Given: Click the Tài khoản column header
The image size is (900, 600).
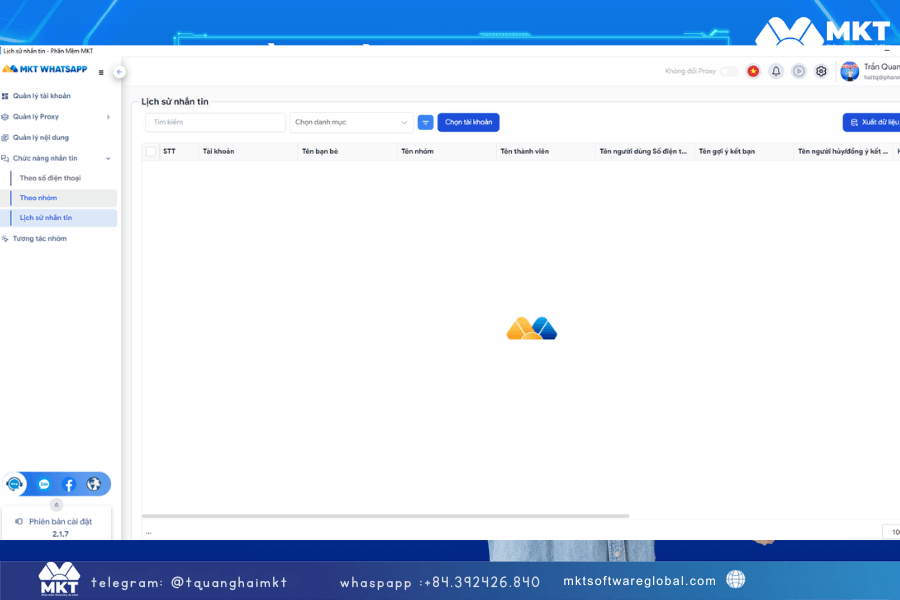Looking at the screenshot, I should (218, 152).
